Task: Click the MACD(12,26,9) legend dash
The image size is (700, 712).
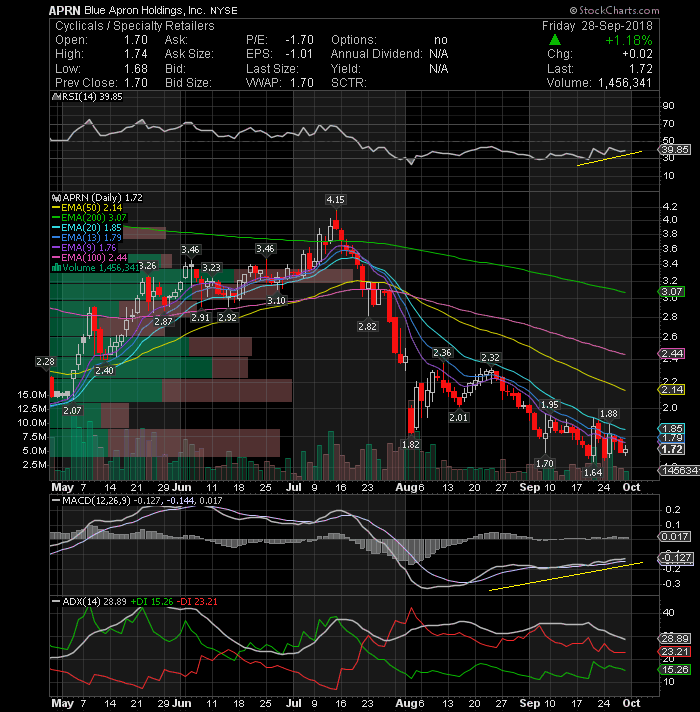Action: click(56, 500)
